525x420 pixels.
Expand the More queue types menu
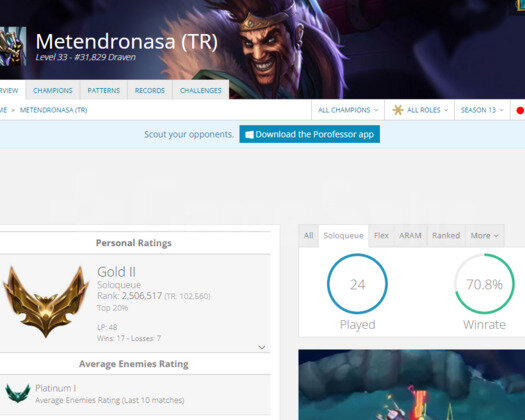tap(484, 235)
